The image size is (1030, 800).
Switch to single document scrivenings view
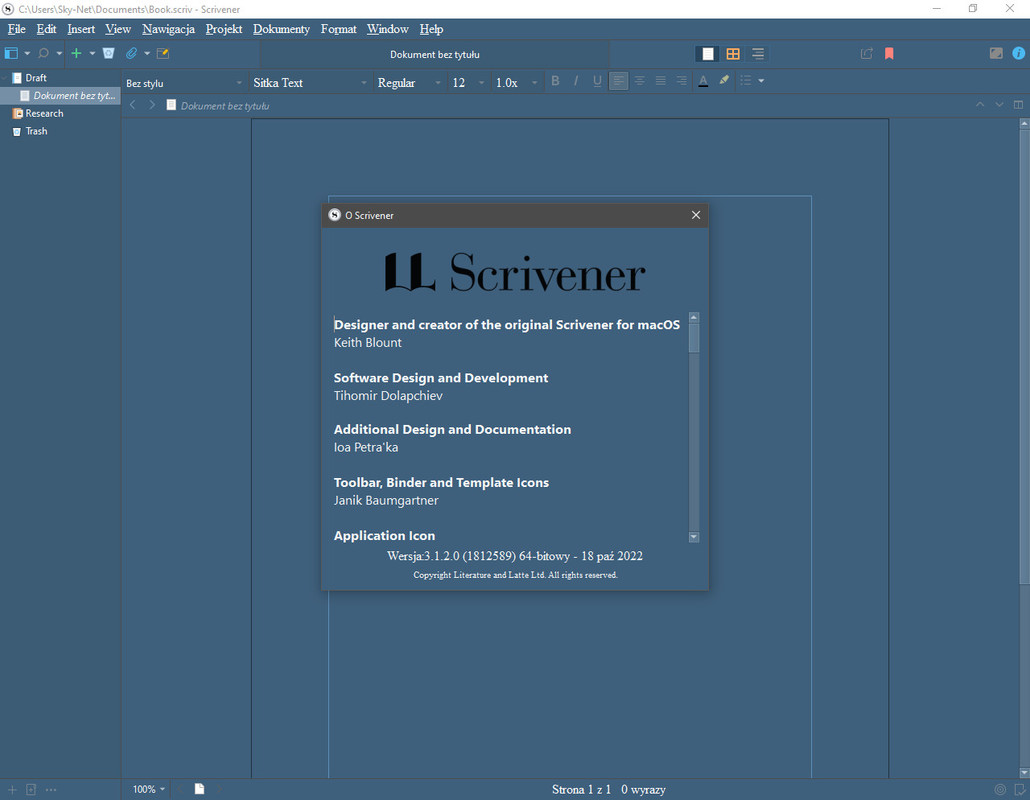[707, 54]
